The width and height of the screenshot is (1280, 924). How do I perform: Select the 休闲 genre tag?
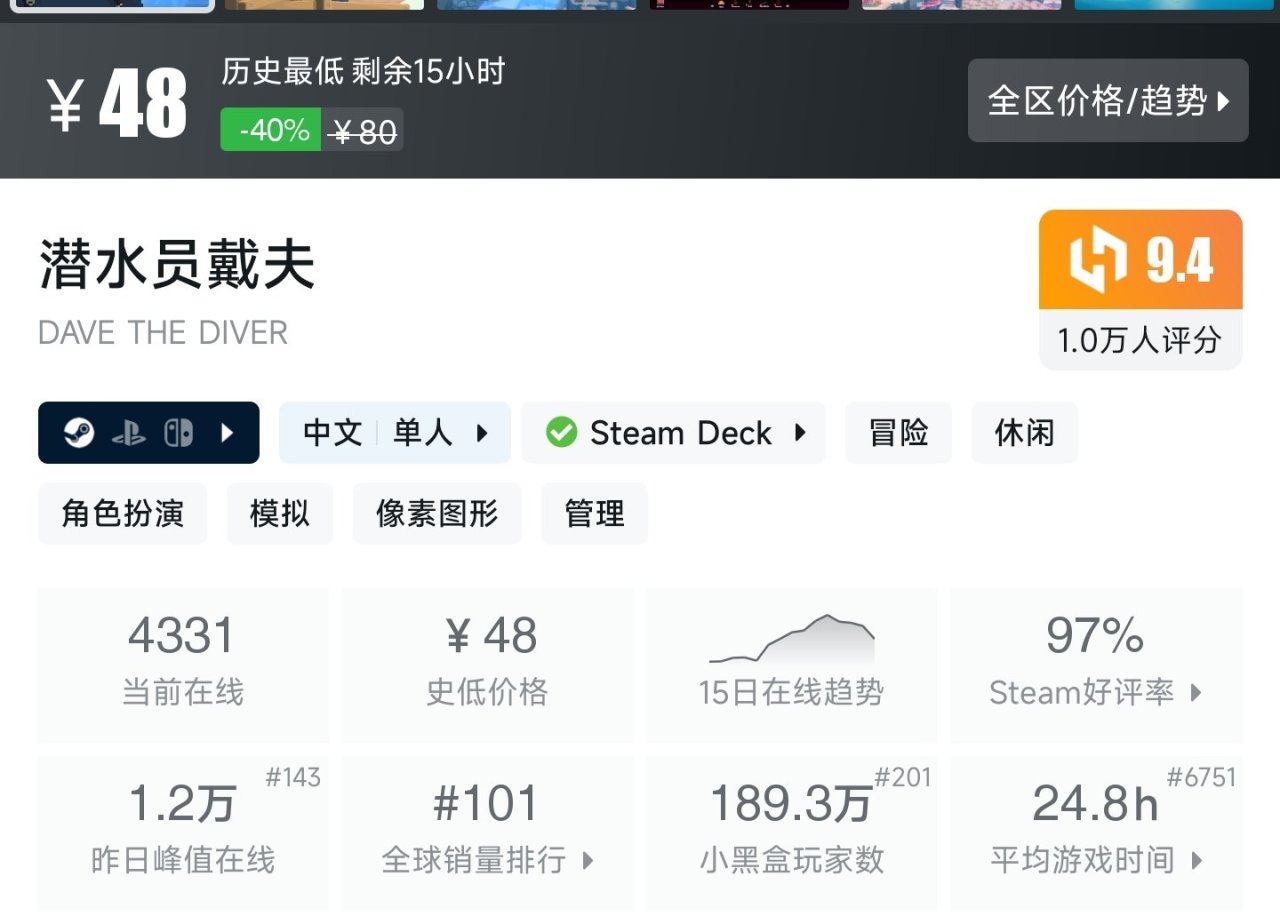[1025, 433]
